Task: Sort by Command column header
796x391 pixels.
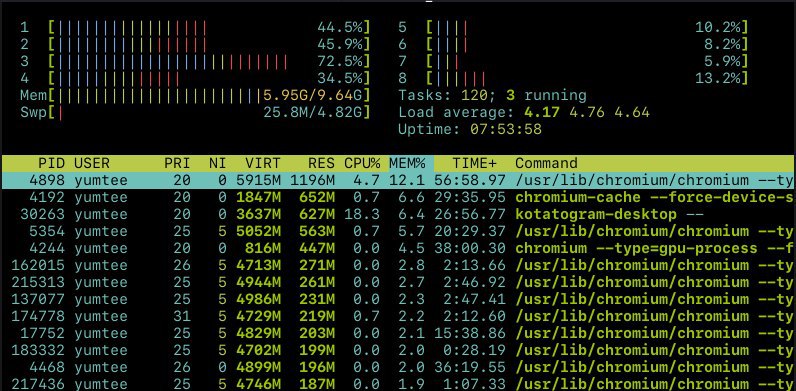Action: 546,164
